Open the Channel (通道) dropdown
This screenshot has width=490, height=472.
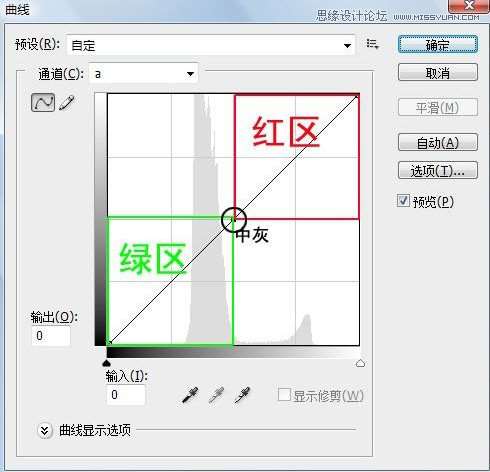point(144,74)
